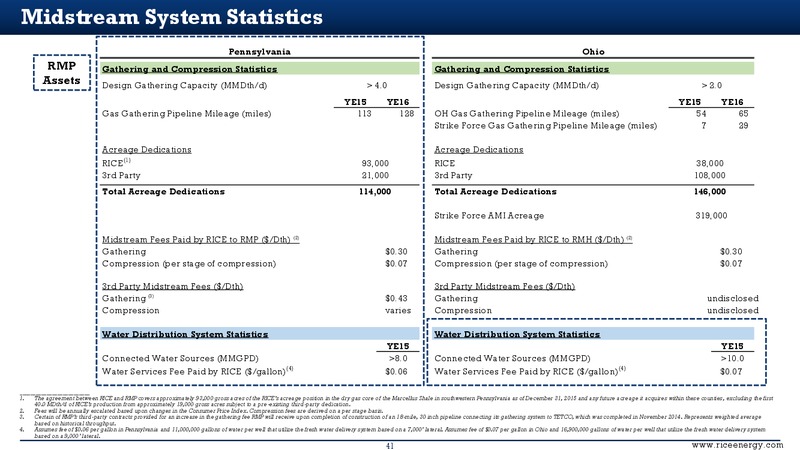Select the Strike Force YE15 mileage "7"
The height and width of the screenshot is (450, 800).
704,126
